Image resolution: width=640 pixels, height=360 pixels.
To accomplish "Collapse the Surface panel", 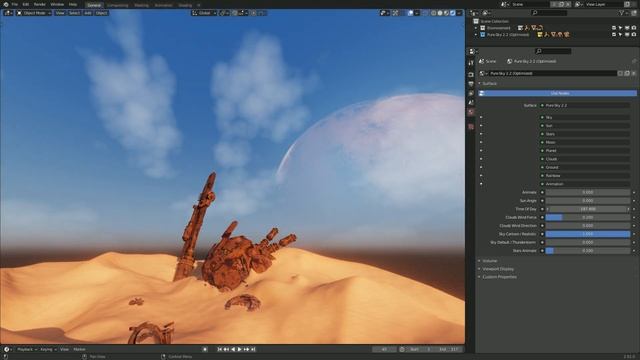I will 489,84.
